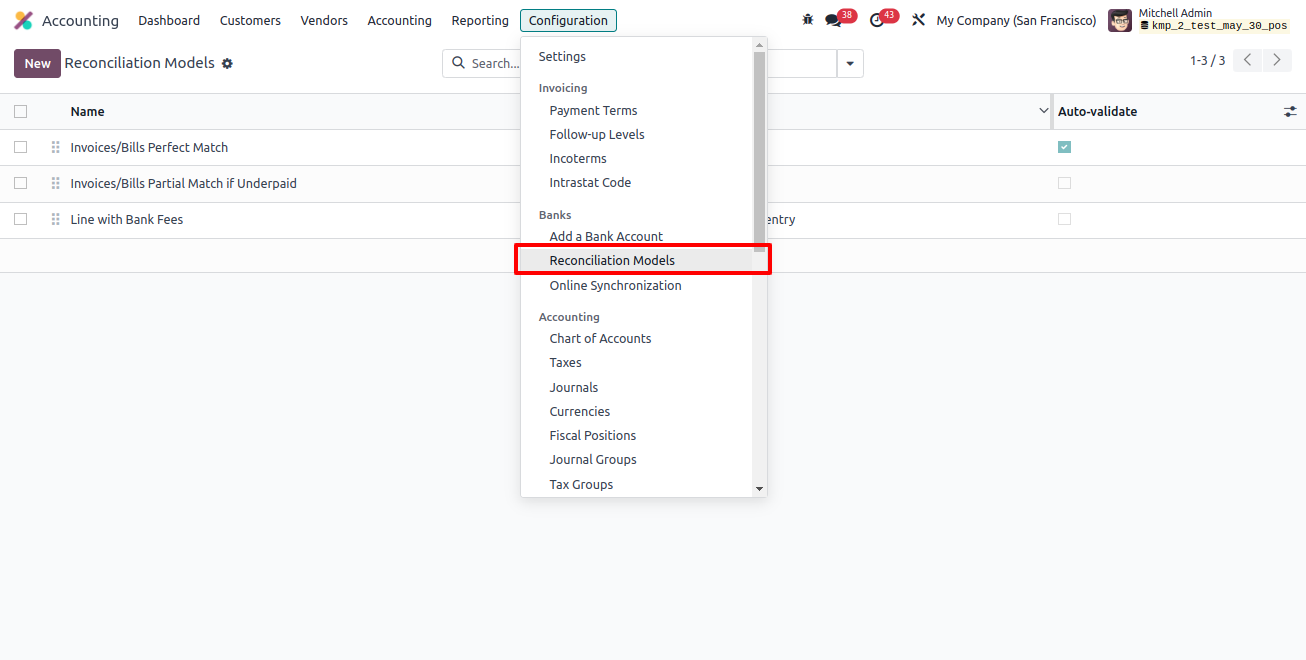The image size is (1306, 660).
Task: Toggle Auto-validate for Line with Bank Fees
Action: [1064, 219]
